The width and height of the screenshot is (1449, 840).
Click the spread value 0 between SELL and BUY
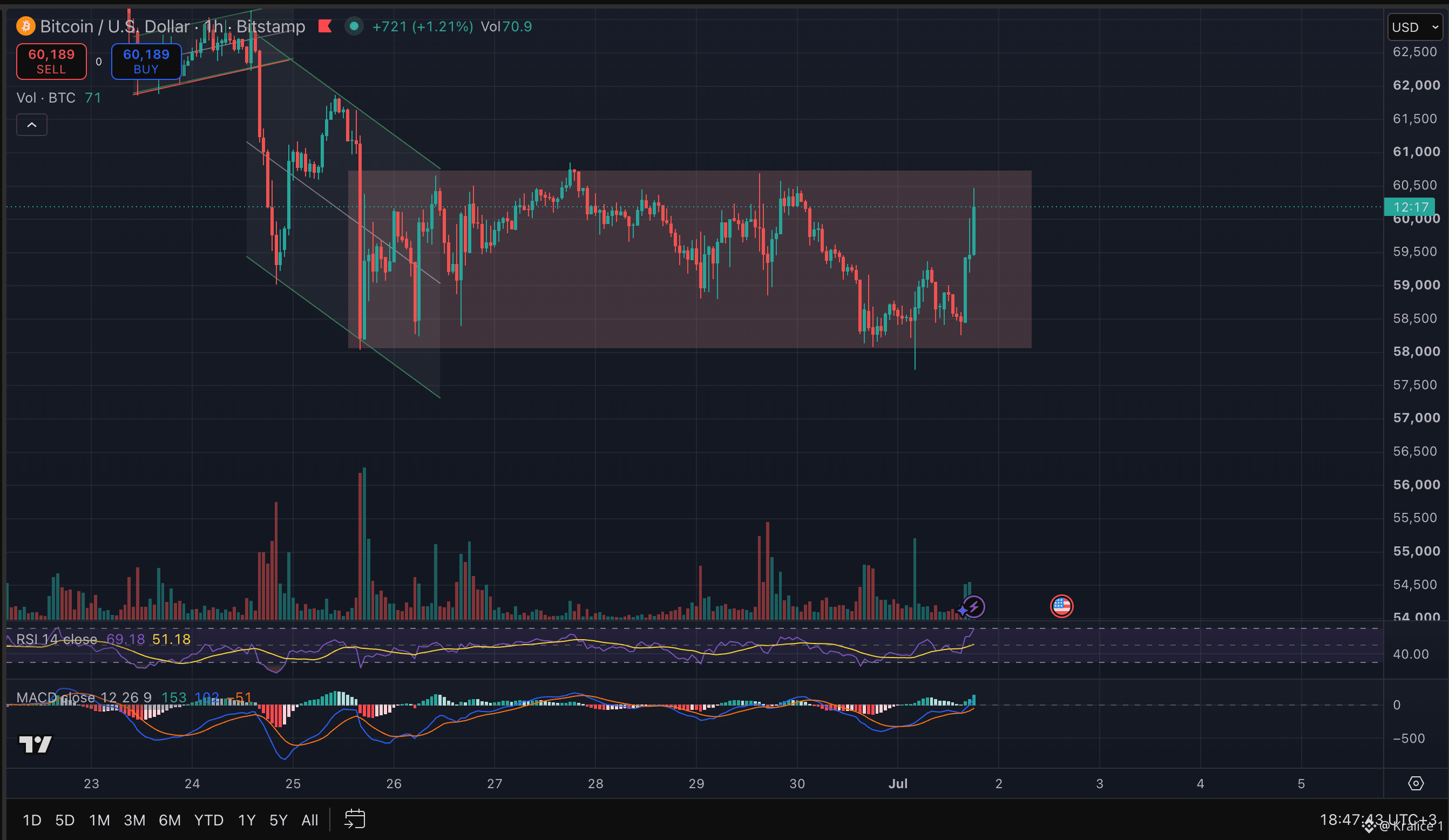coord(99,62)
